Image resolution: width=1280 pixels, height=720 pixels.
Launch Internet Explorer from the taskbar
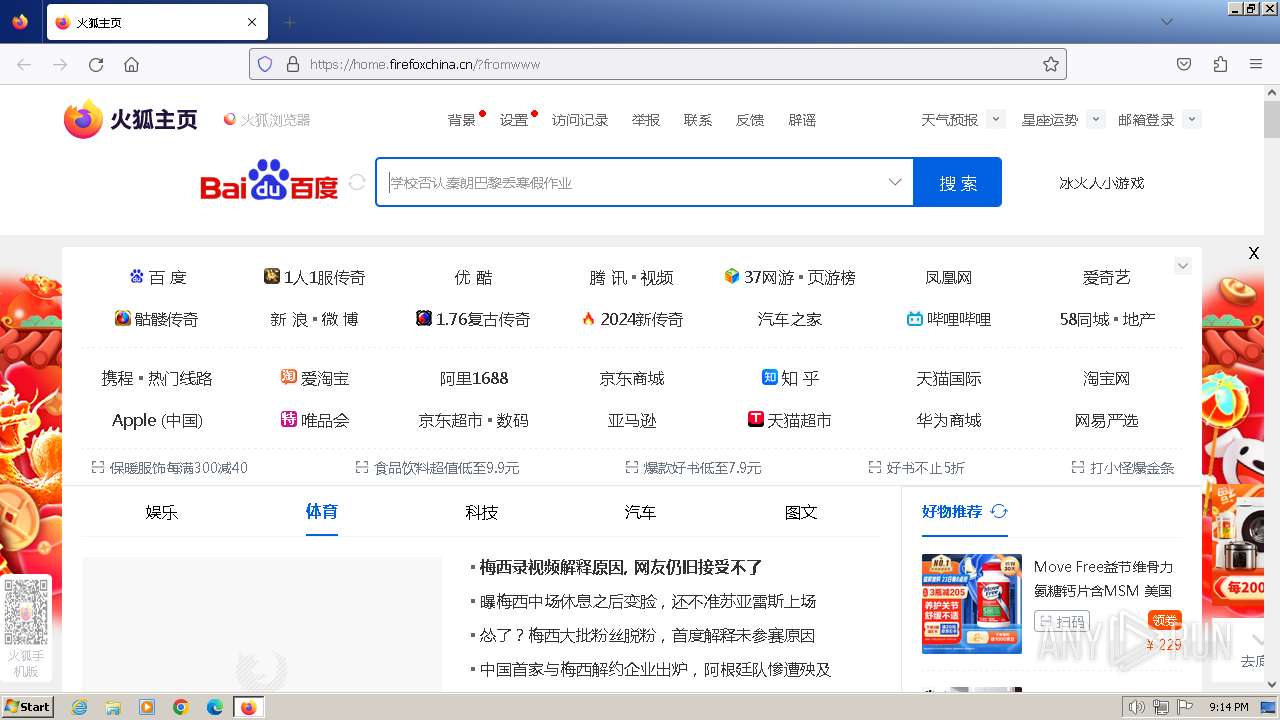(79, 707)
